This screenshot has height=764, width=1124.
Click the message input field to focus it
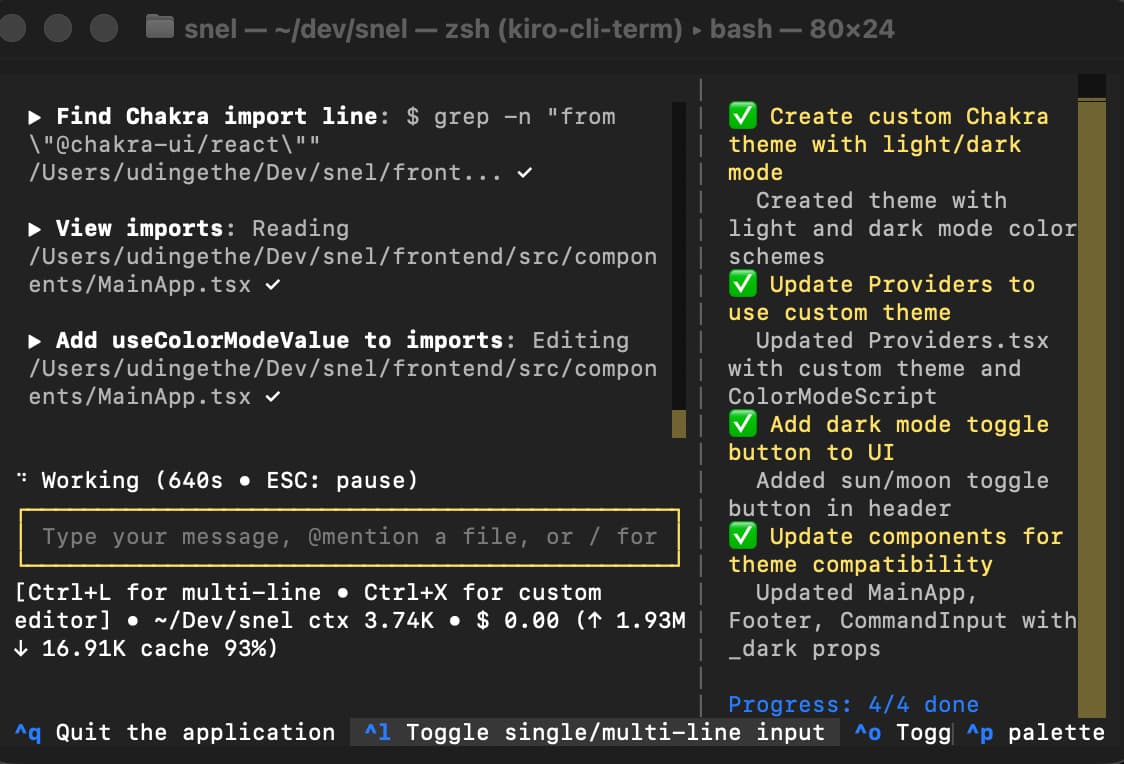[x=350, y=537]
